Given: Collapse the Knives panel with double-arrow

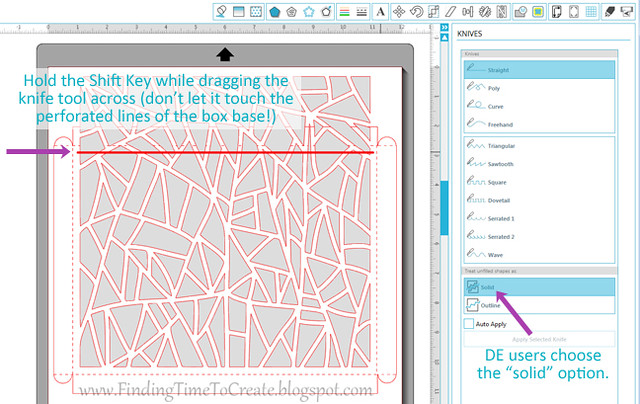Looking at the screenshot, I should click(x=444, y=29).
